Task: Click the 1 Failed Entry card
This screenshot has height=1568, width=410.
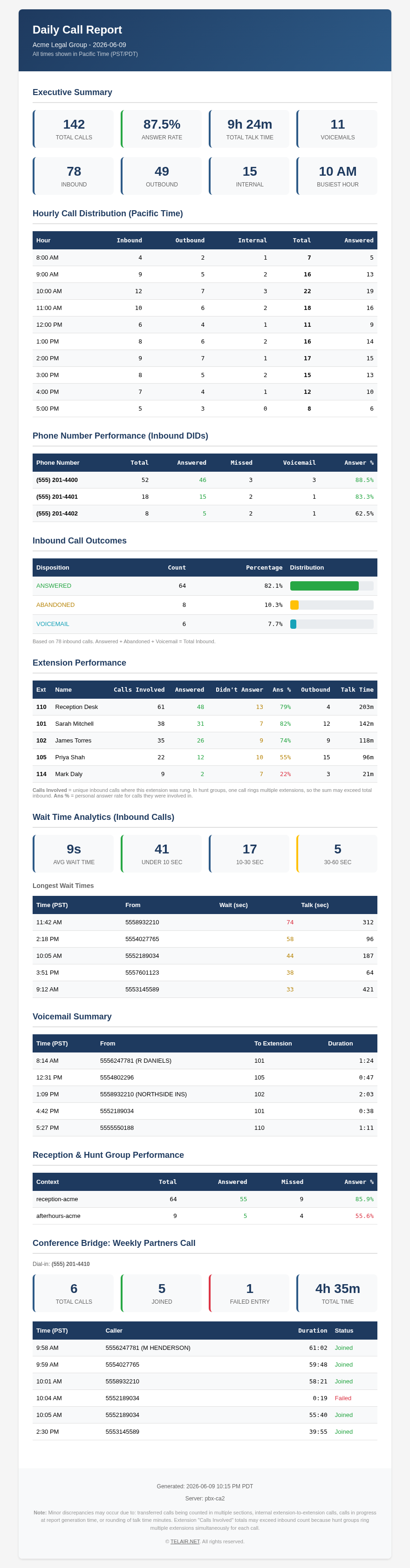Action: pyautogui.click(x=249, y=1293)
